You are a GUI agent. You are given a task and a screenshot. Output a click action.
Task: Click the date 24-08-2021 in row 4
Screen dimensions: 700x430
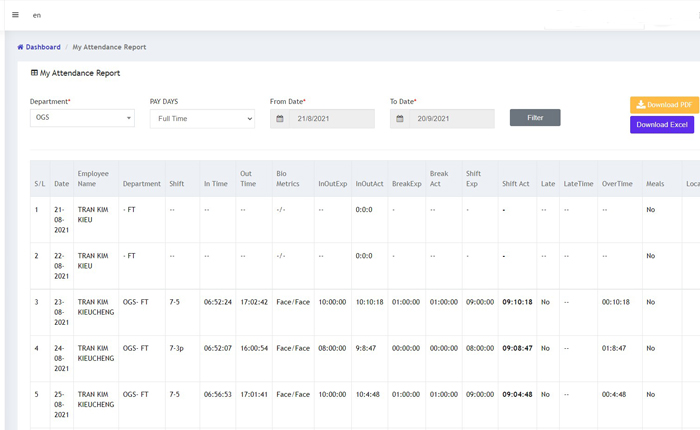tap(62, 358)
